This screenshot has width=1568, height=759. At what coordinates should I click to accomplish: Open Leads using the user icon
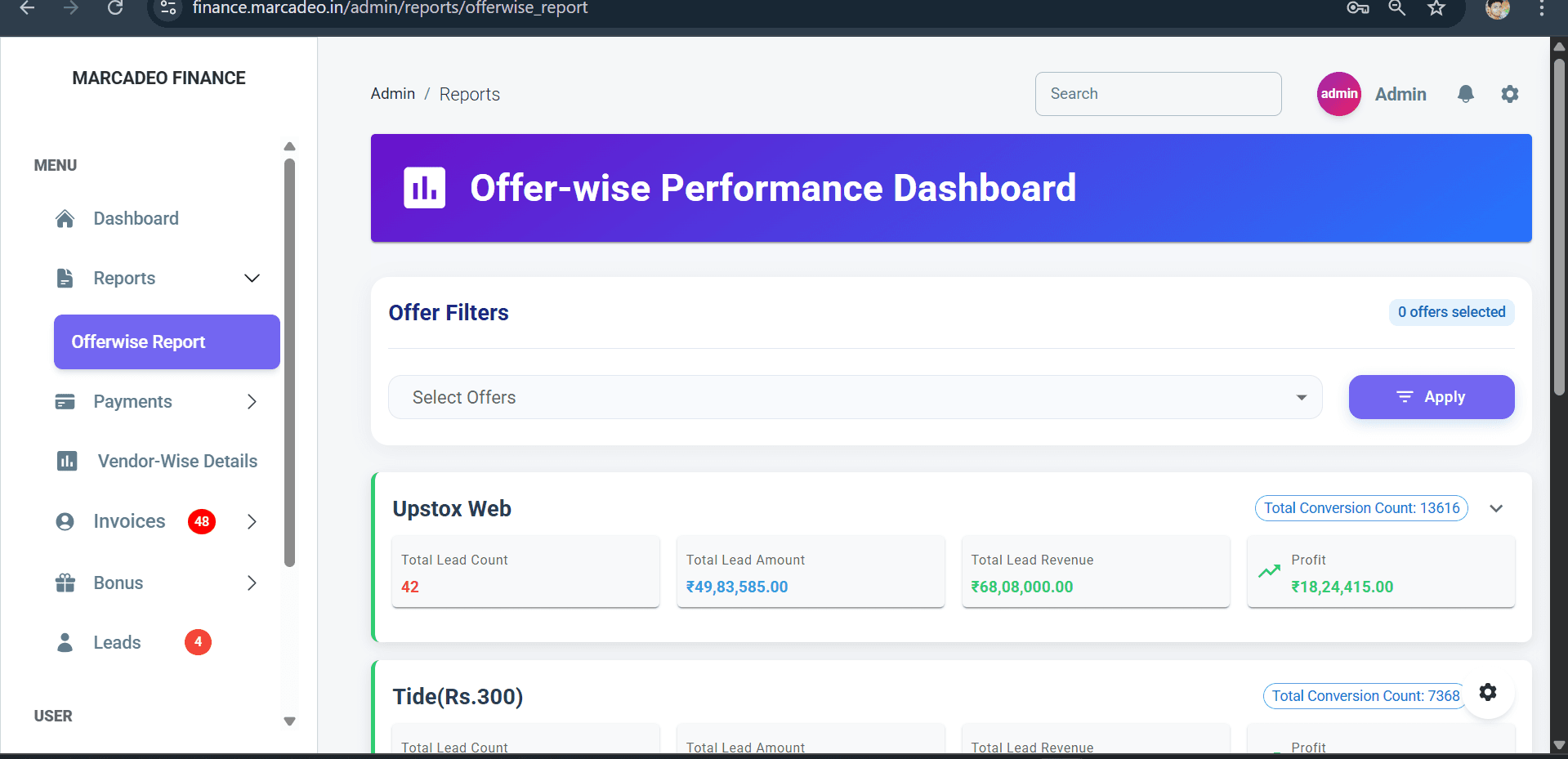click(65, 642)
